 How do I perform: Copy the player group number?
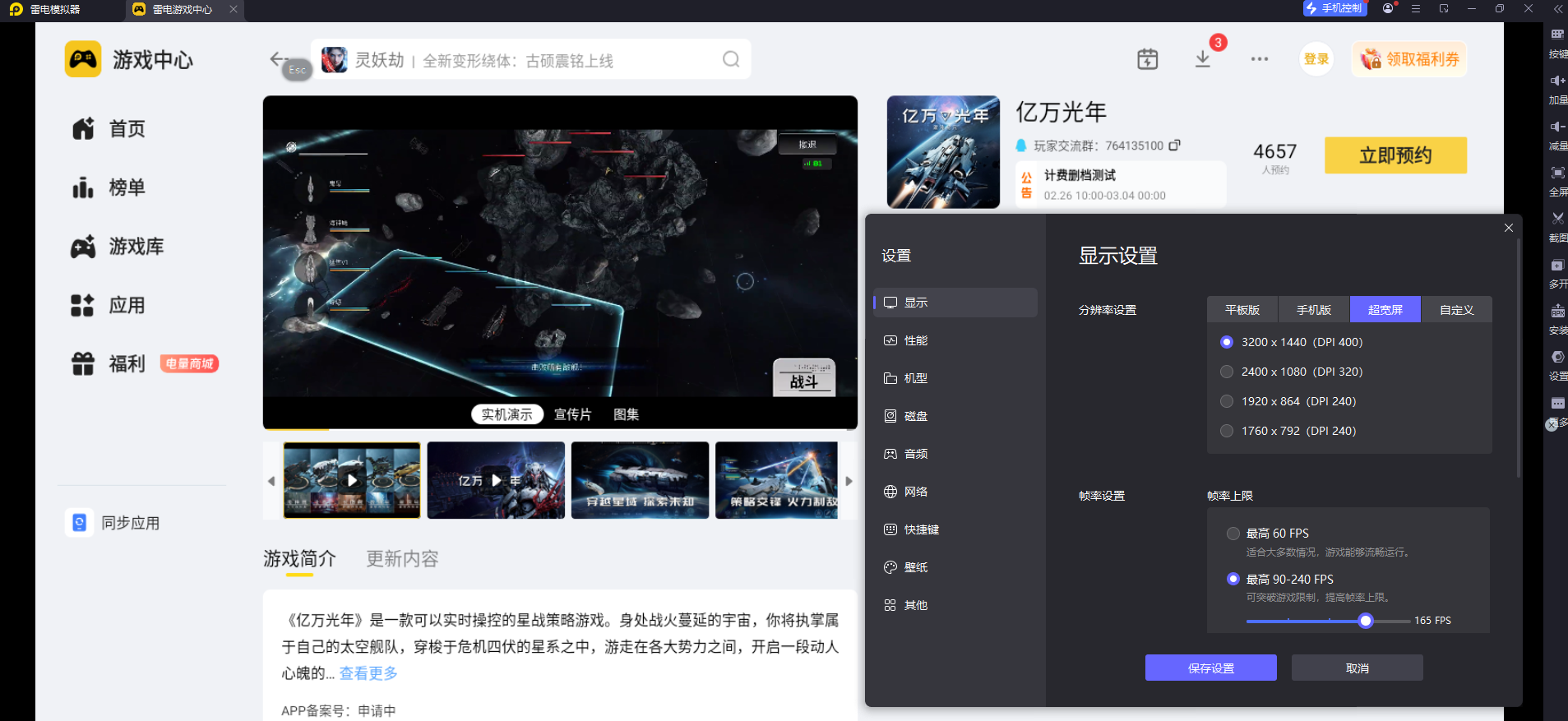(x=1175, y=146)
